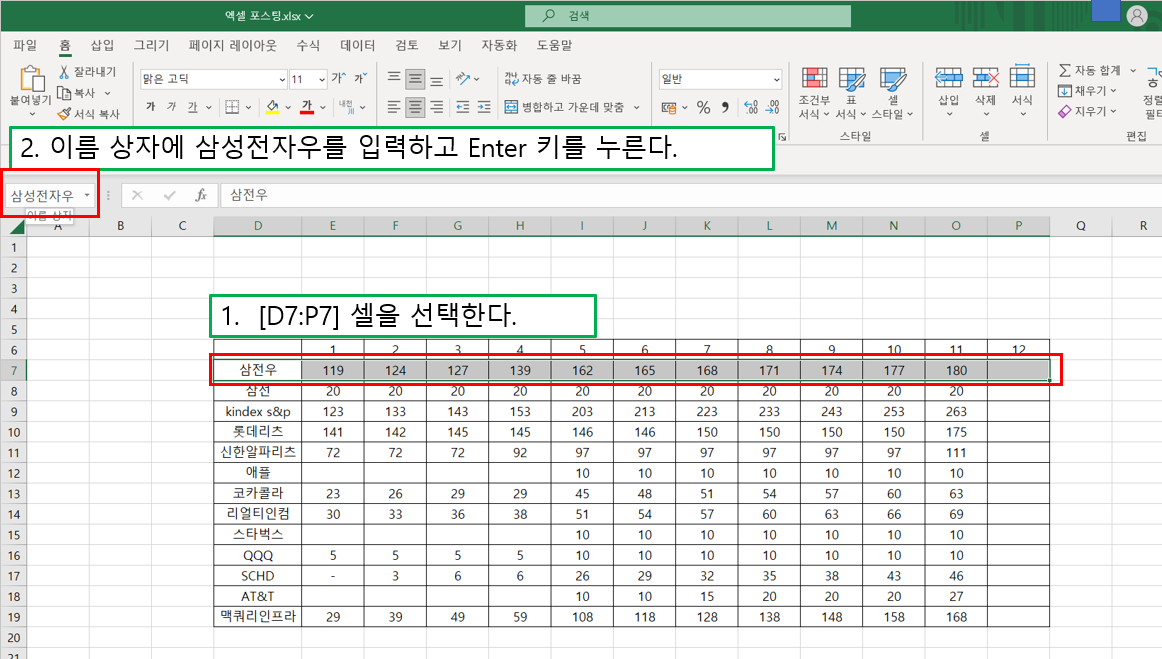Image resolution: width=1162 pixels, height=659 pixels.
Task: Switch to the Insert (삽입) tab
Action: (x=102, y=45)
